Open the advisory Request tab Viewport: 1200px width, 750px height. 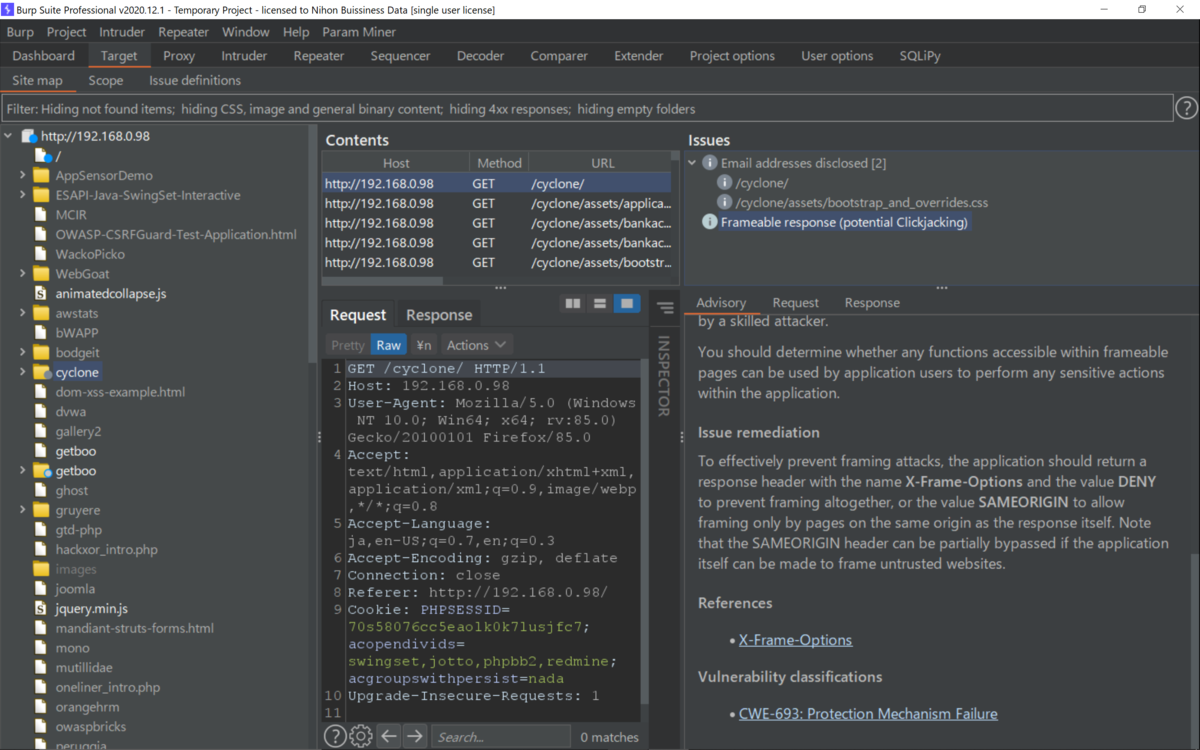click(795, 303)
